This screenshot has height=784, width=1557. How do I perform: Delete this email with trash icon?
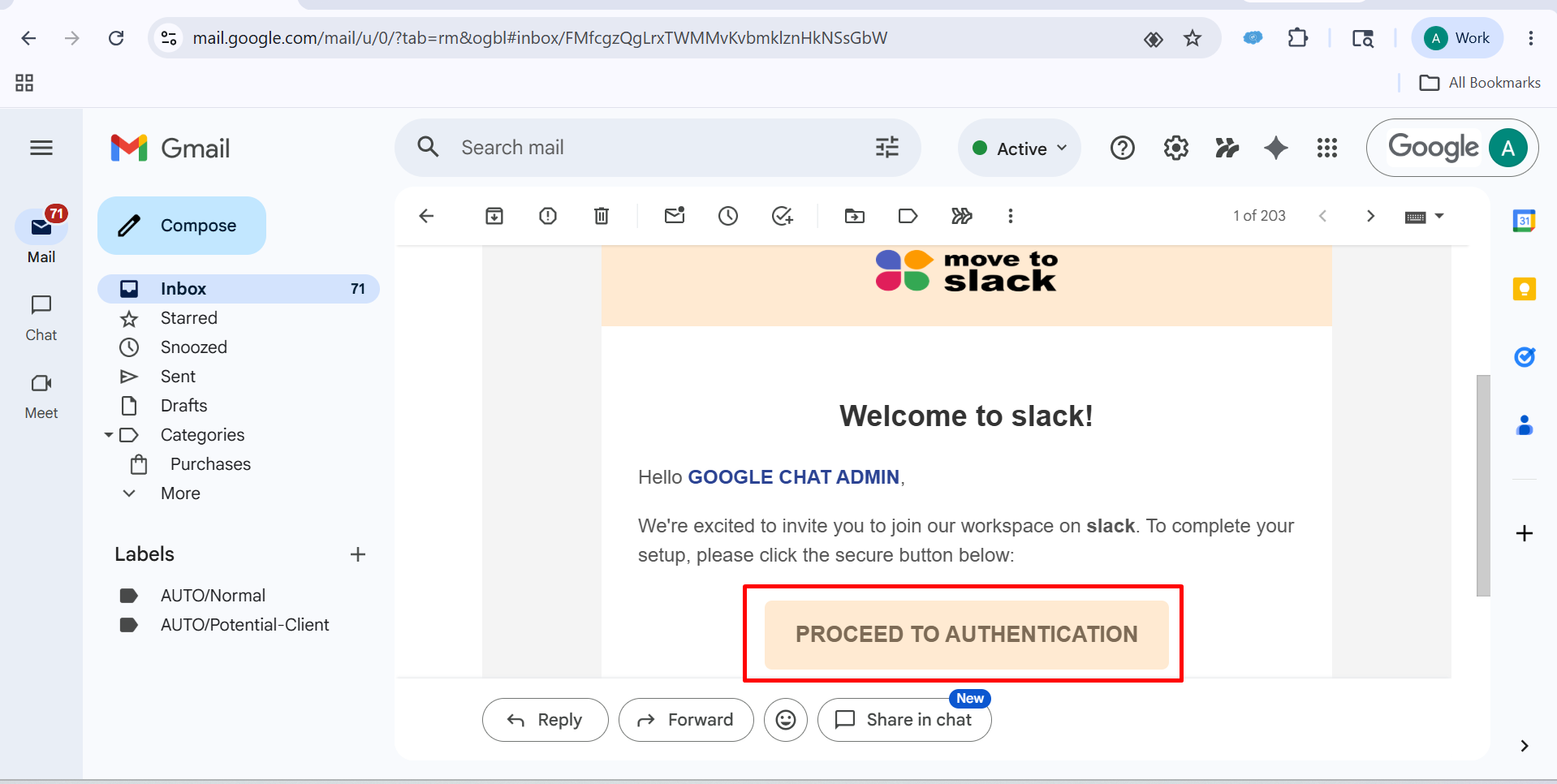[x=602, y=216]
